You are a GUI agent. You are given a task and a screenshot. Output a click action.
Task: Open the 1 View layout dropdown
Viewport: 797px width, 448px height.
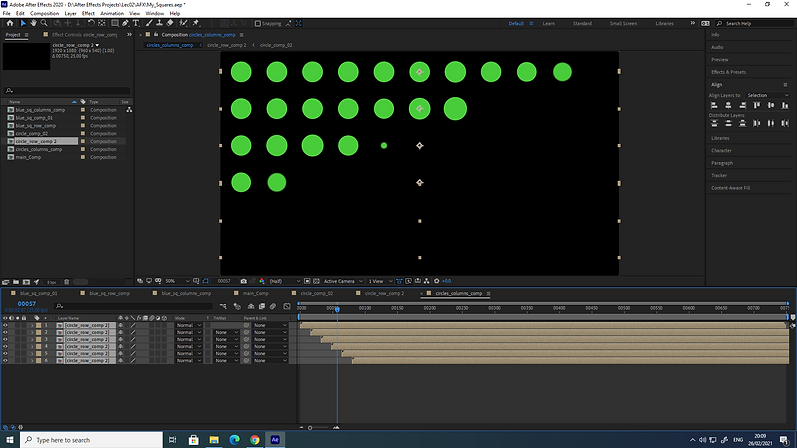tap(380, 281)
